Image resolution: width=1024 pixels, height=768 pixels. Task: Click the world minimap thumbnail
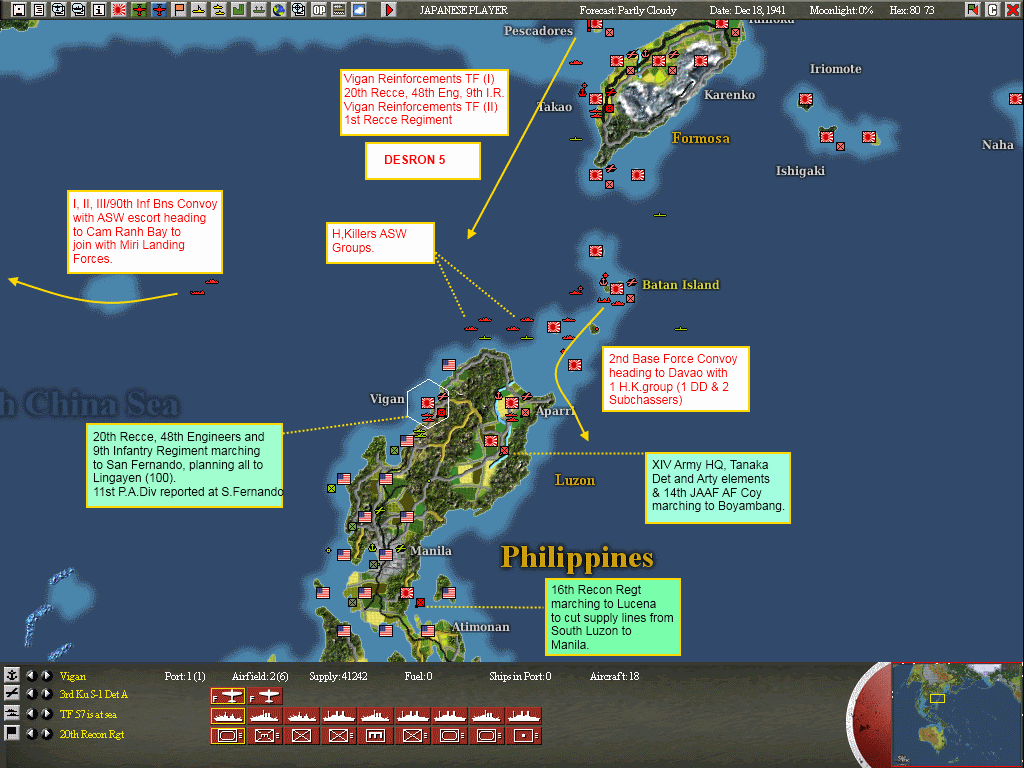point(956,714)
